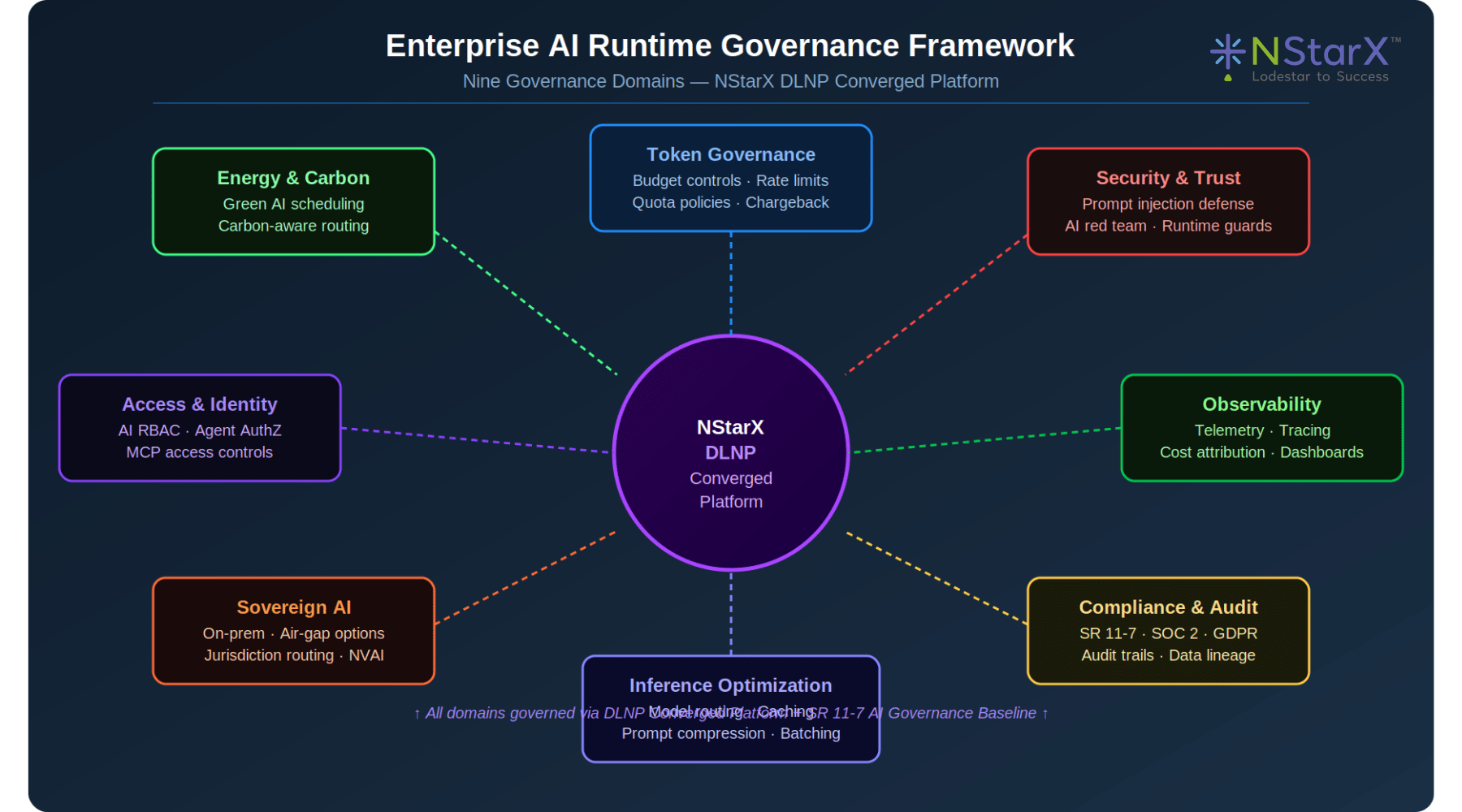Screen dimensions: 1462x812
Task: Click the NStarX wordmark text
Action: [x=1321, y=52]
